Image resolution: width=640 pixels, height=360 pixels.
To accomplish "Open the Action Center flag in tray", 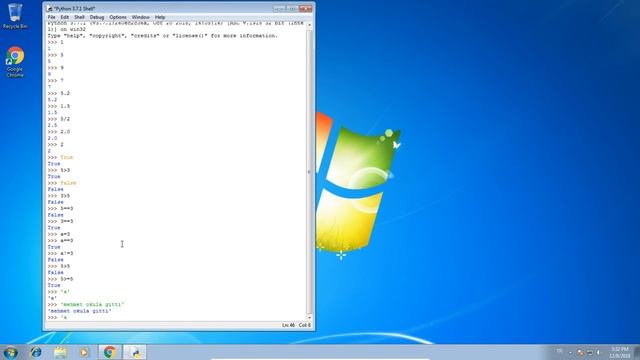I will click(x=580, y=352).
